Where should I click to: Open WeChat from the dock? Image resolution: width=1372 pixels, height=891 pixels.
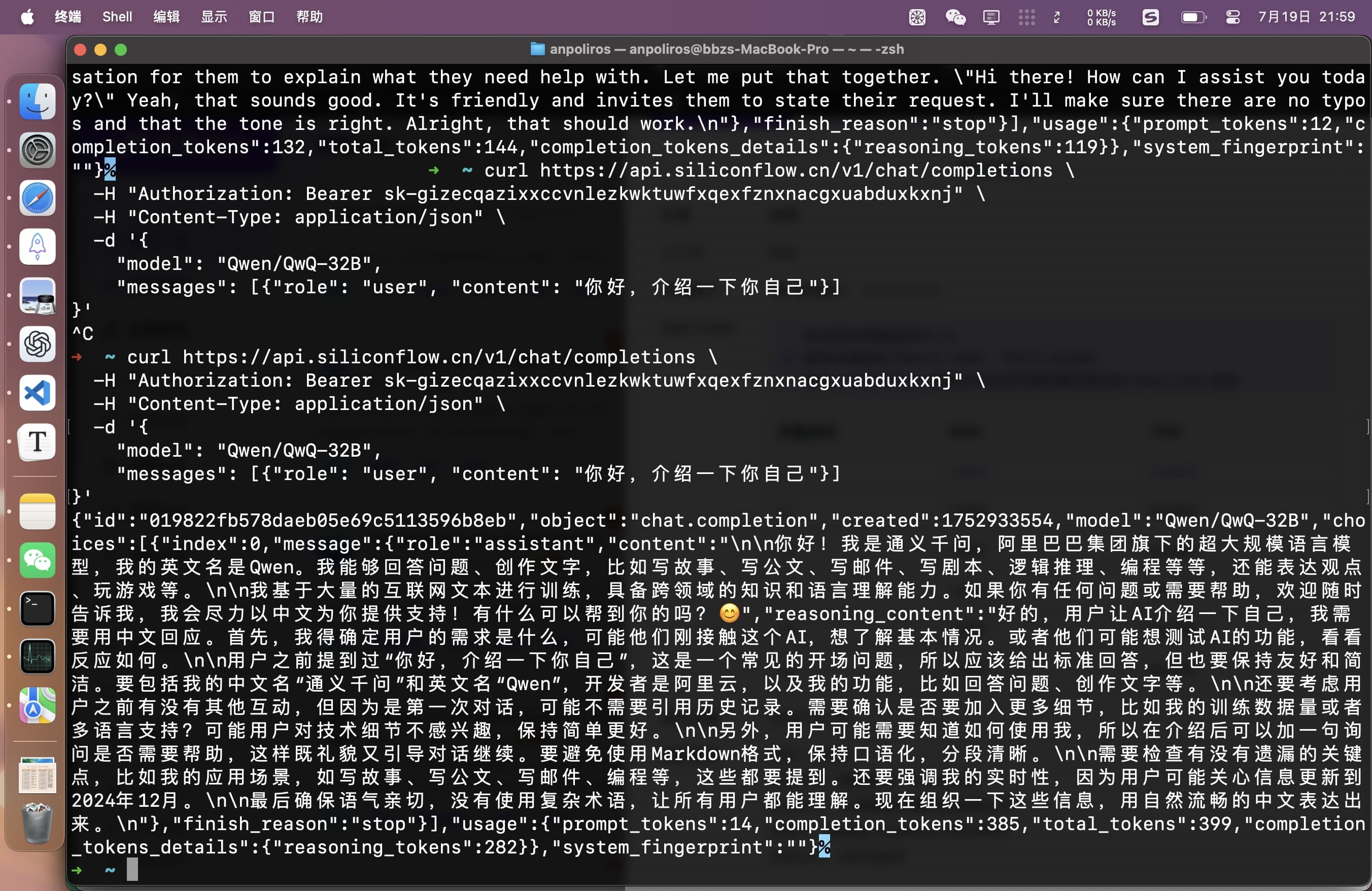click(x=38, y=560)
